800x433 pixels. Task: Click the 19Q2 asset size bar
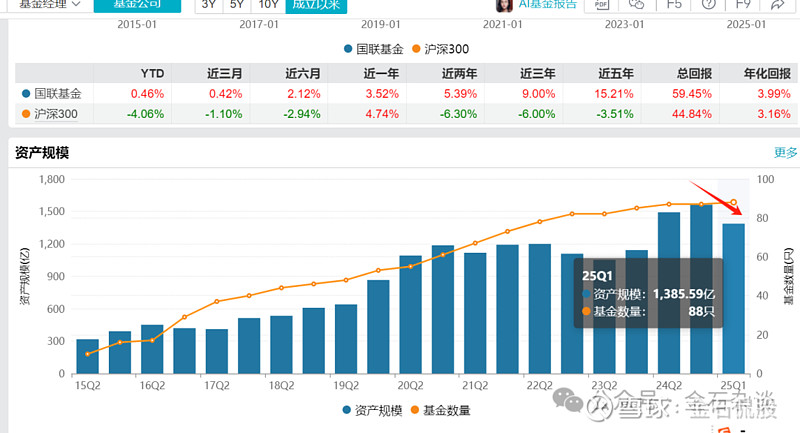pyautogui.click(x=346, y=339)
